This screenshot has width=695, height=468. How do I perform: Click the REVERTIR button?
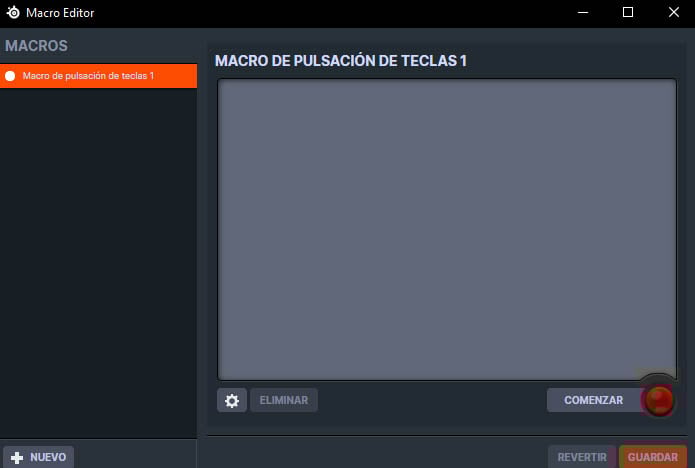(582, 457)
